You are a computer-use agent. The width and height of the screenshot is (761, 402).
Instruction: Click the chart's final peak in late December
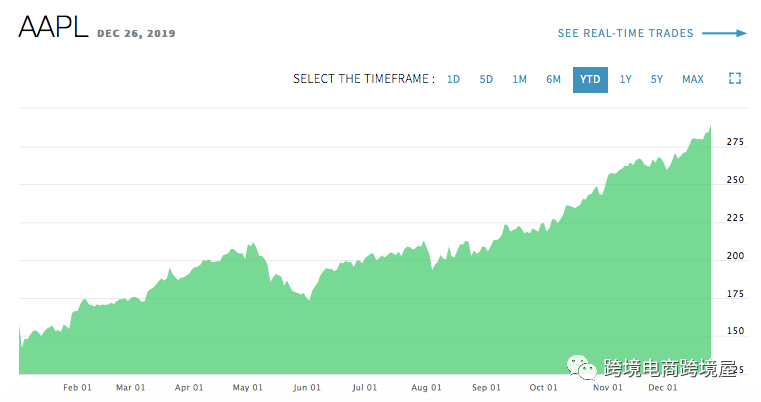pos(711,126)
